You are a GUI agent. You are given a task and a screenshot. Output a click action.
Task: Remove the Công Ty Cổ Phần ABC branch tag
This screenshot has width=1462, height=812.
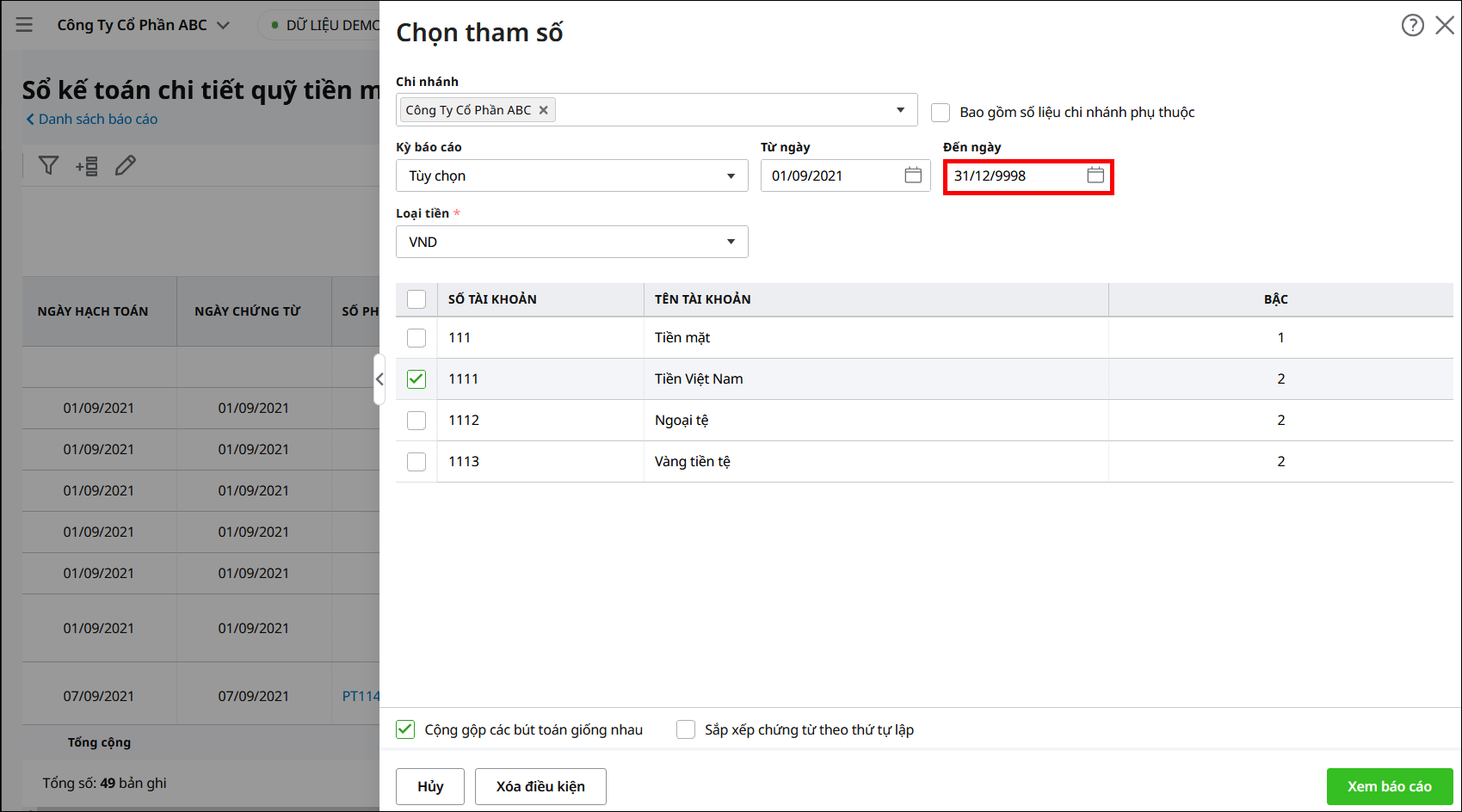543,110
